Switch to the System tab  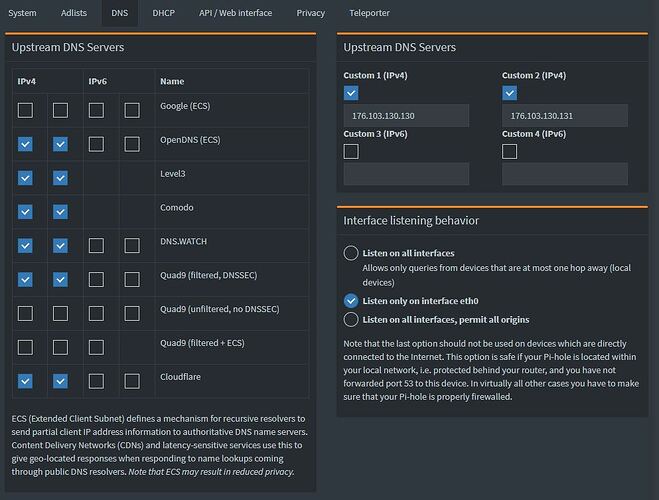23,13
